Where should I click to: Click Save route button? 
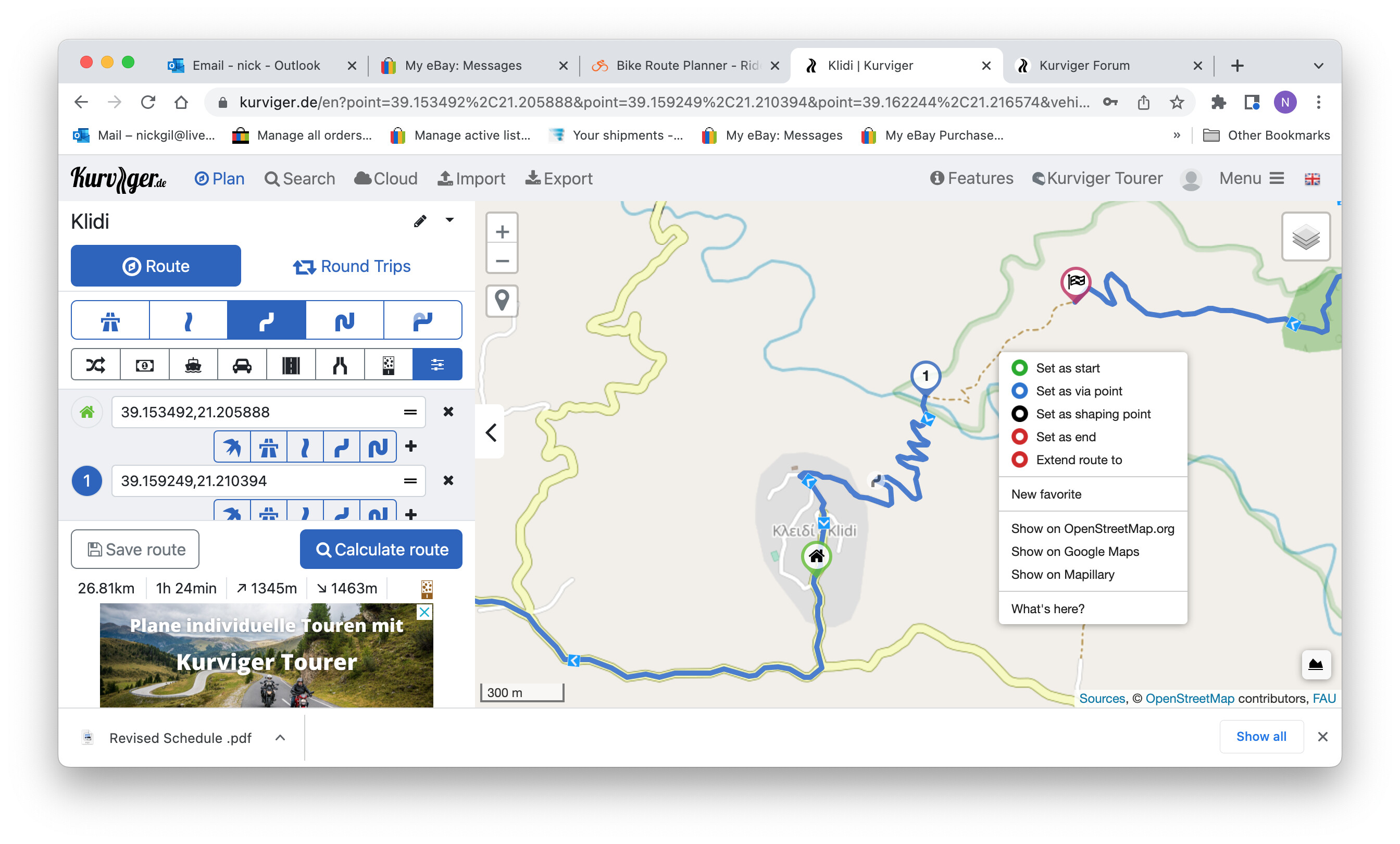135,549
